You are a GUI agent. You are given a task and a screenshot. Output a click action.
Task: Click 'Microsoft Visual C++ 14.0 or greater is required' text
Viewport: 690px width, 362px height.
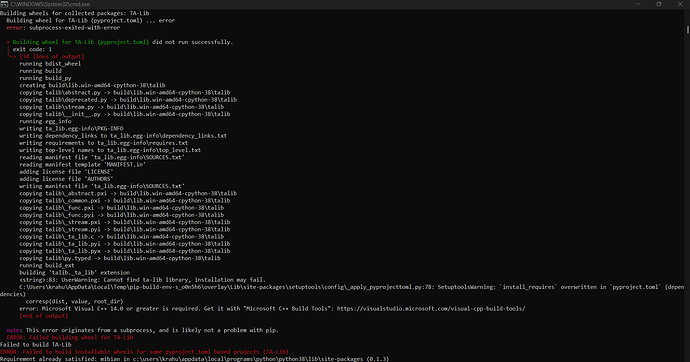coord(121,309)
